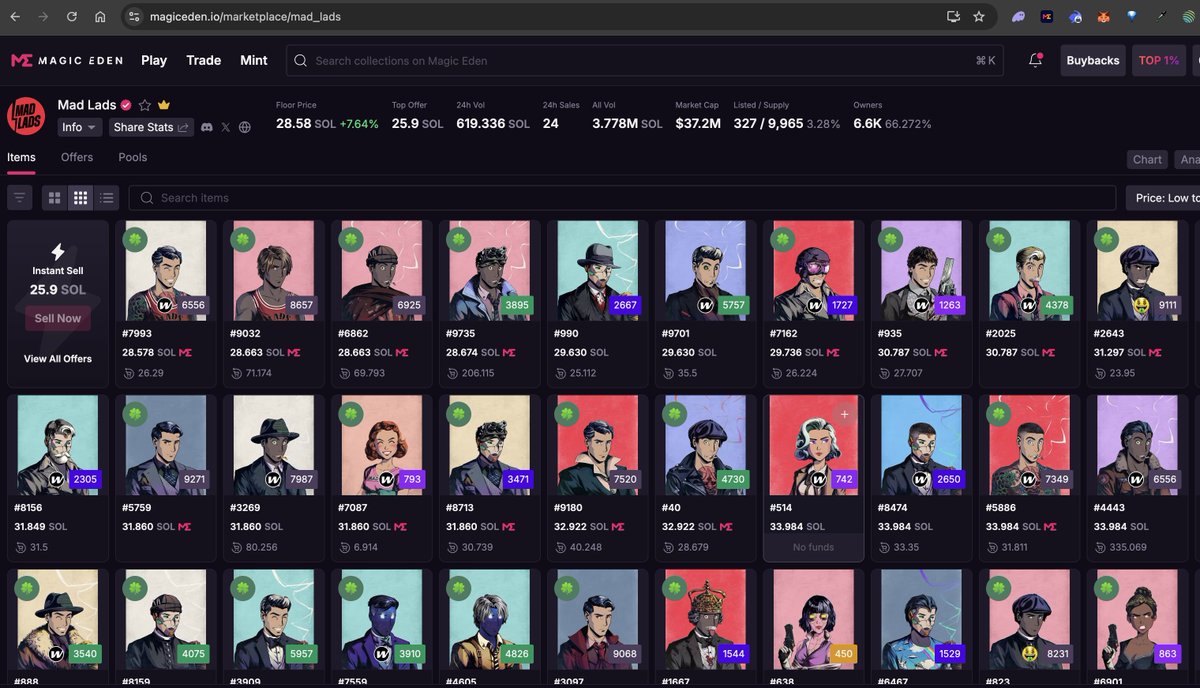1200x688 pixels.
Task: Click the Phantom wallet extension icon
Action: [1018, 17]
